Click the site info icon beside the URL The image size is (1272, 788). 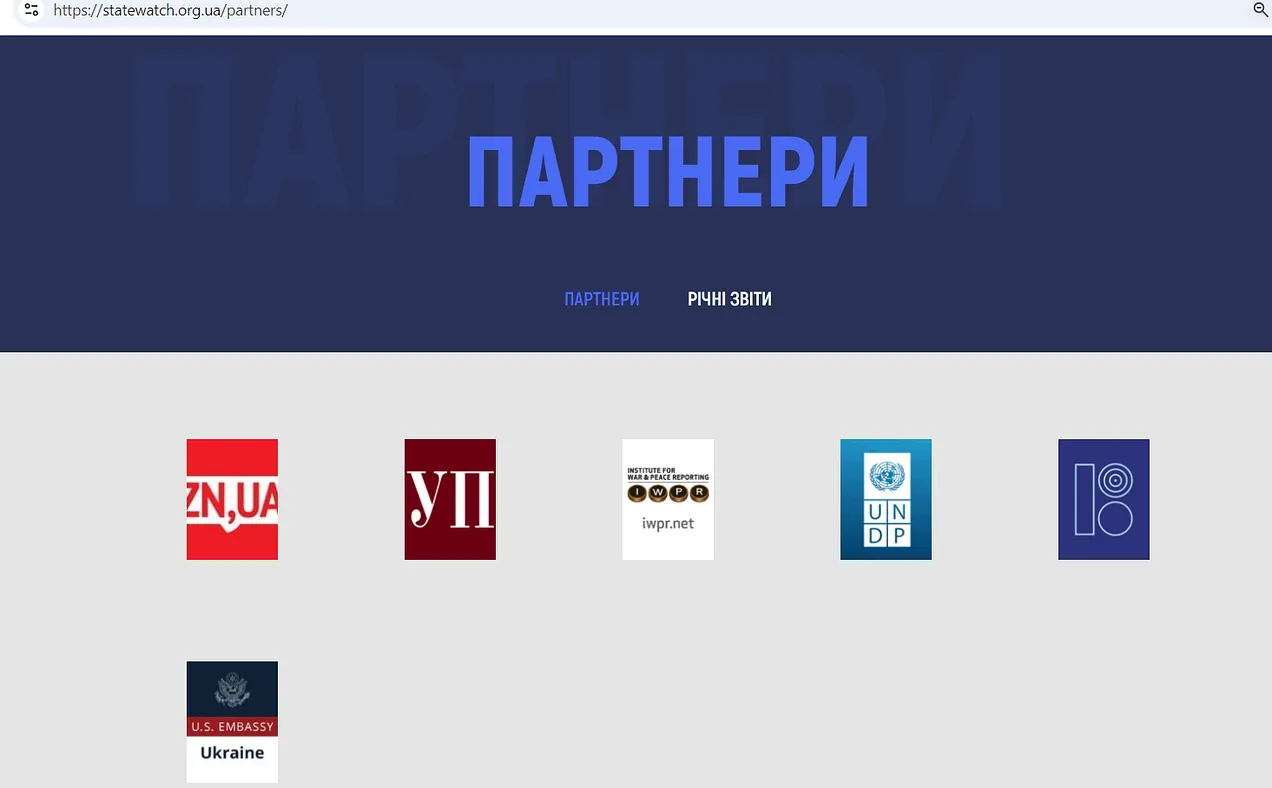pos(31,10)
